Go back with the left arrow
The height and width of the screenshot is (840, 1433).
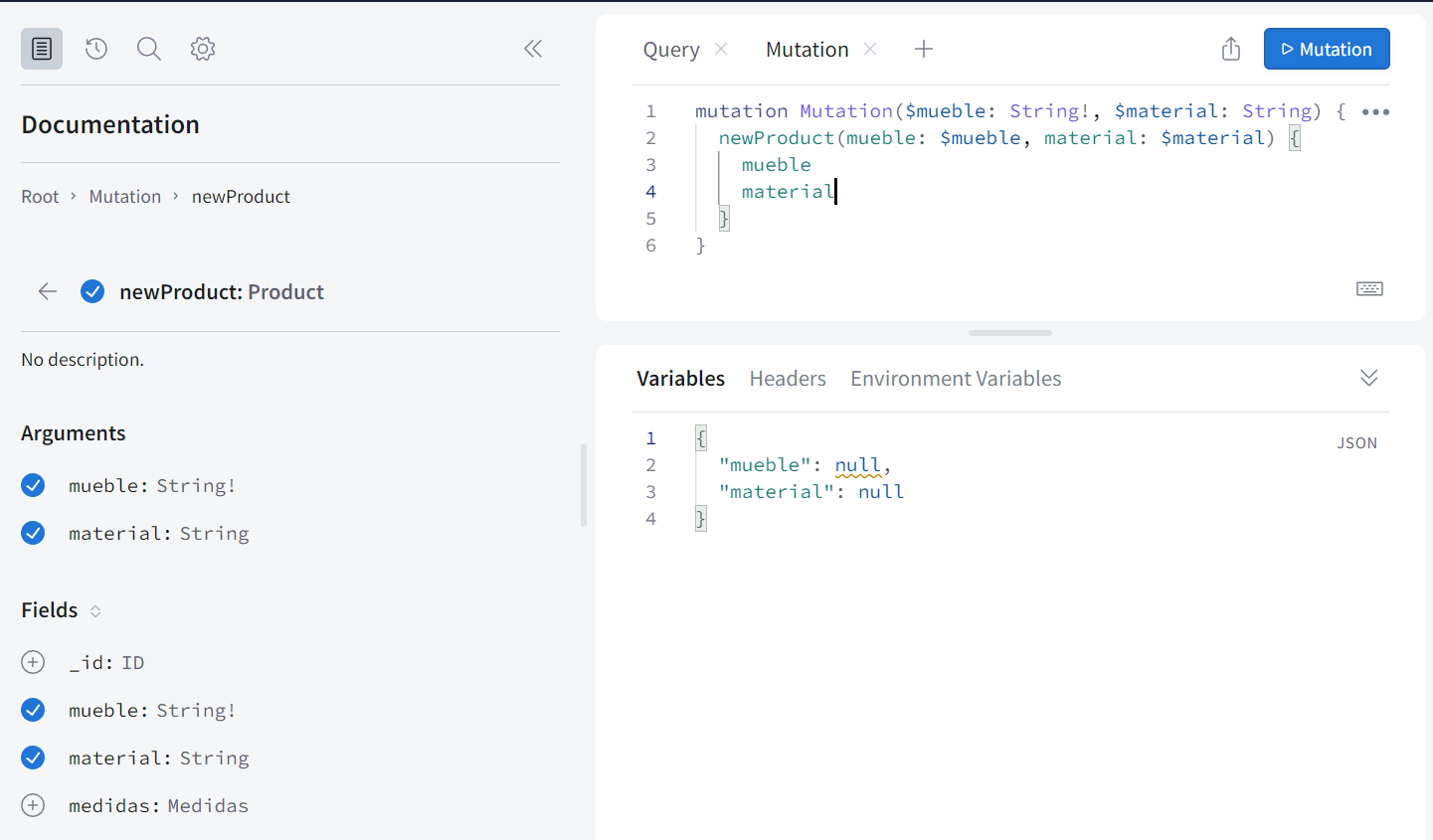pyautogui.click(x=48, y=291)
